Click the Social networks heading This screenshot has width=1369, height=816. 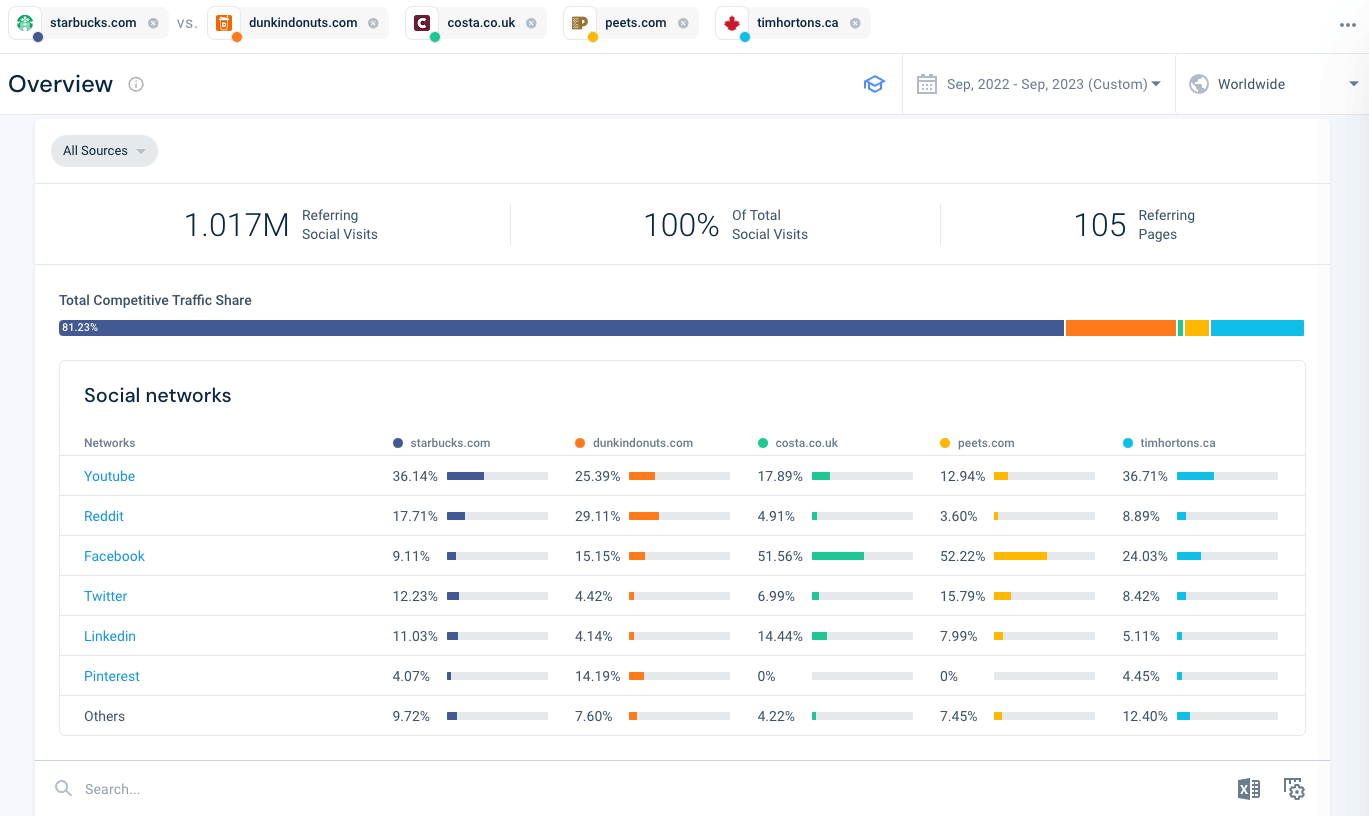point(158,395)
